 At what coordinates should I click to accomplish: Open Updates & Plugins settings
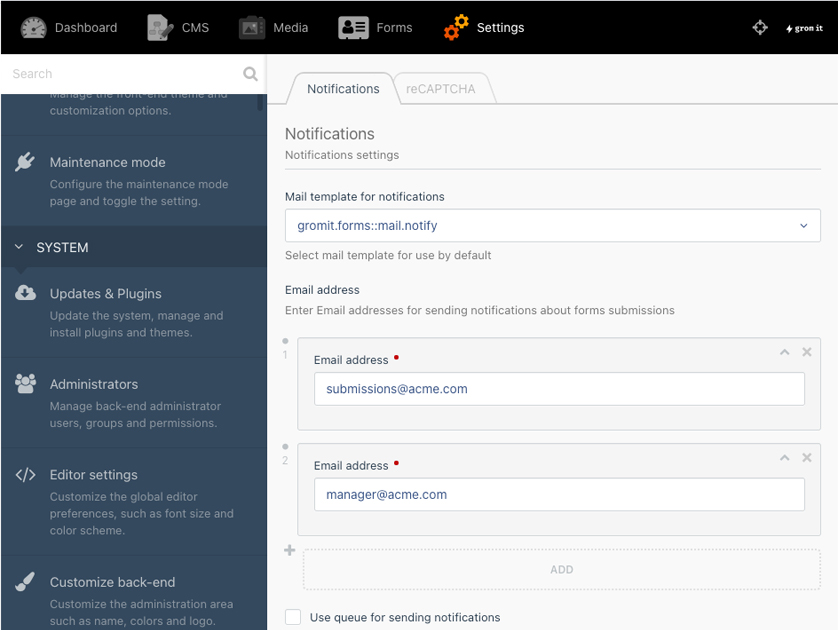click(x=134, y=312)
